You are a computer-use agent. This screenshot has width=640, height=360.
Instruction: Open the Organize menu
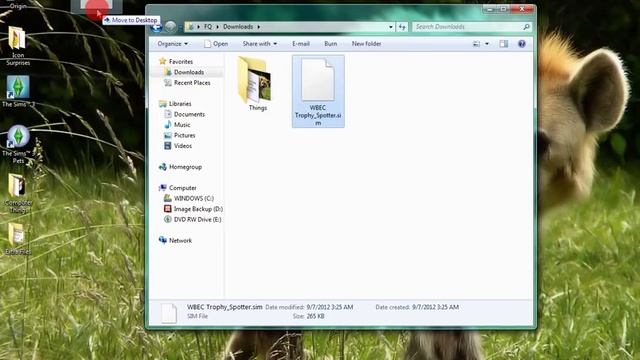[173, 44]
